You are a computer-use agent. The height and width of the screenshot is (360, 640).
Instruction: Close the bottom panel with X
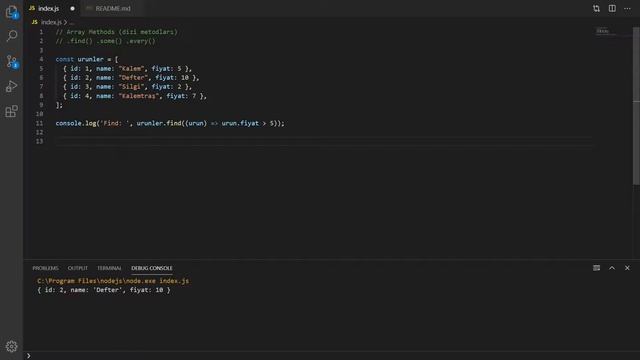(x=627, y=268)
